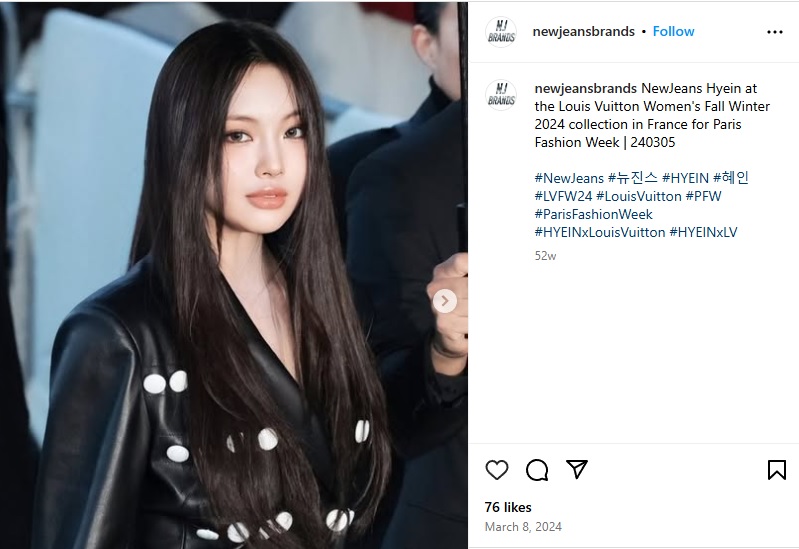This screenshot has width=799, height=549.
Task: Select the post photo
Action: pos(234,275)
